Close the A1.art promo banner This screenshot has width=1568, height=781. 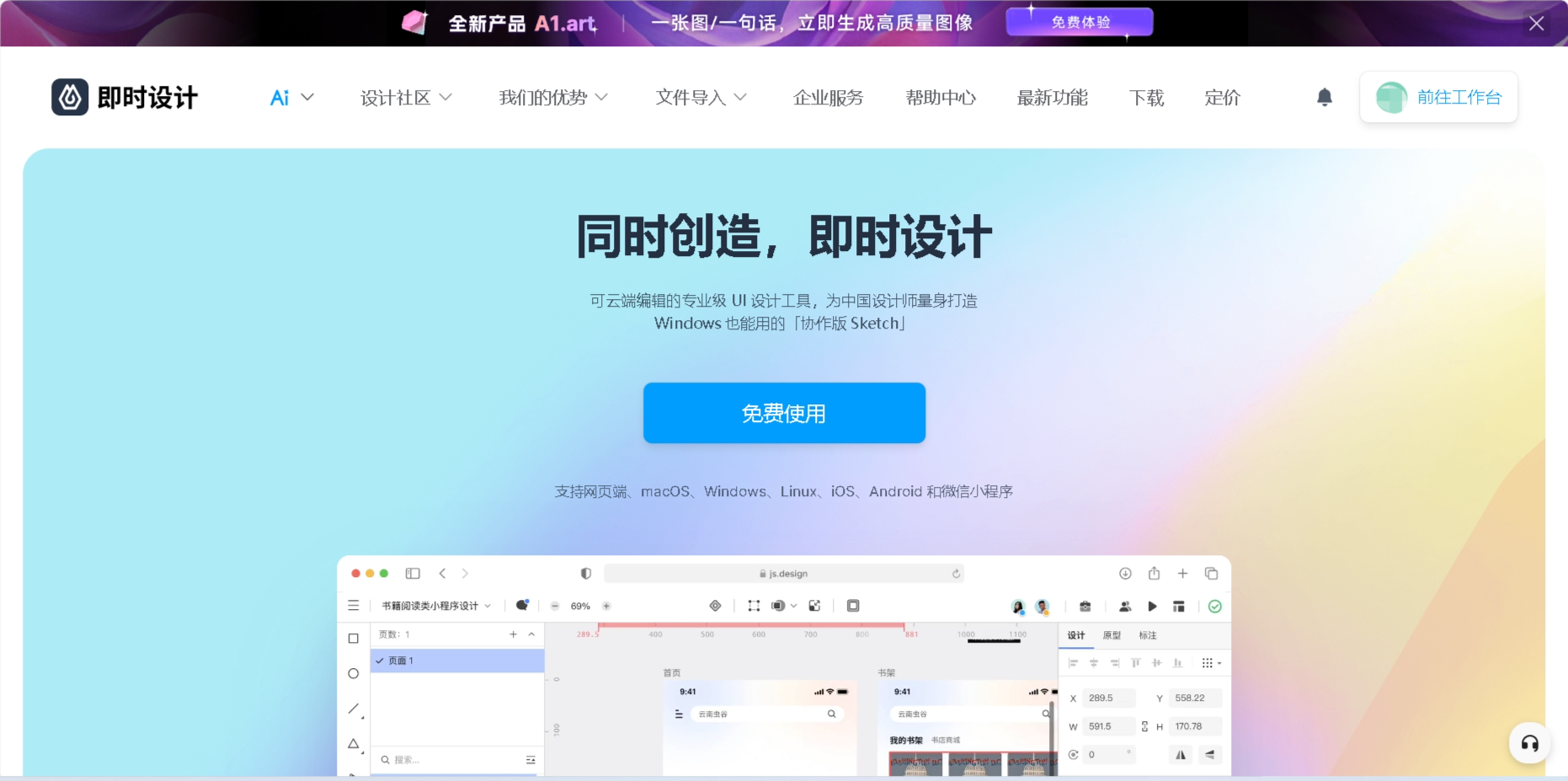click(1537, 24)
